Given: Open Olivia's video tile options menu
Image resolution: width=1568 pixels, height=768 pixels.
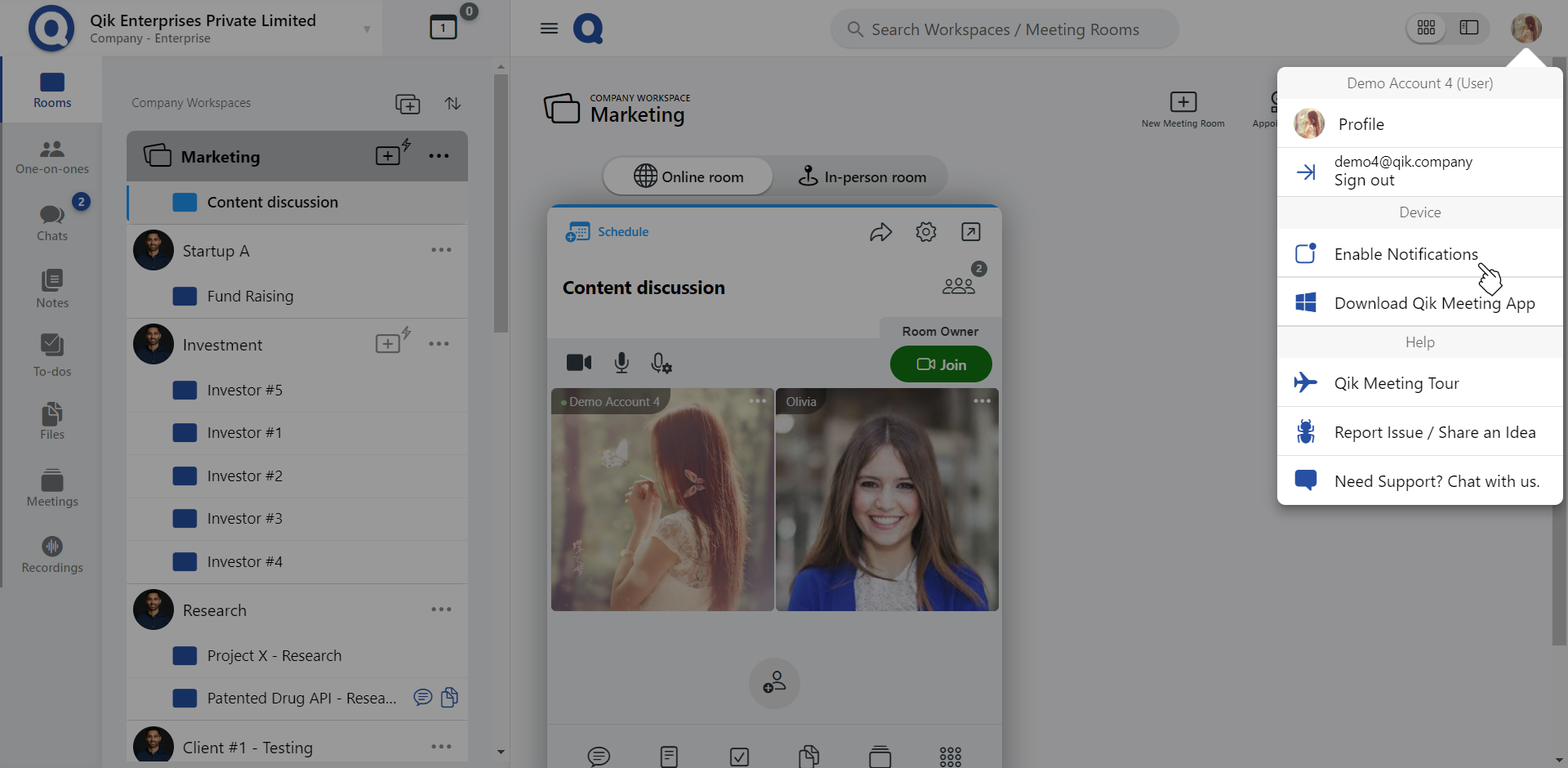Looking at the screenshot, I should [x=982, y=401].
